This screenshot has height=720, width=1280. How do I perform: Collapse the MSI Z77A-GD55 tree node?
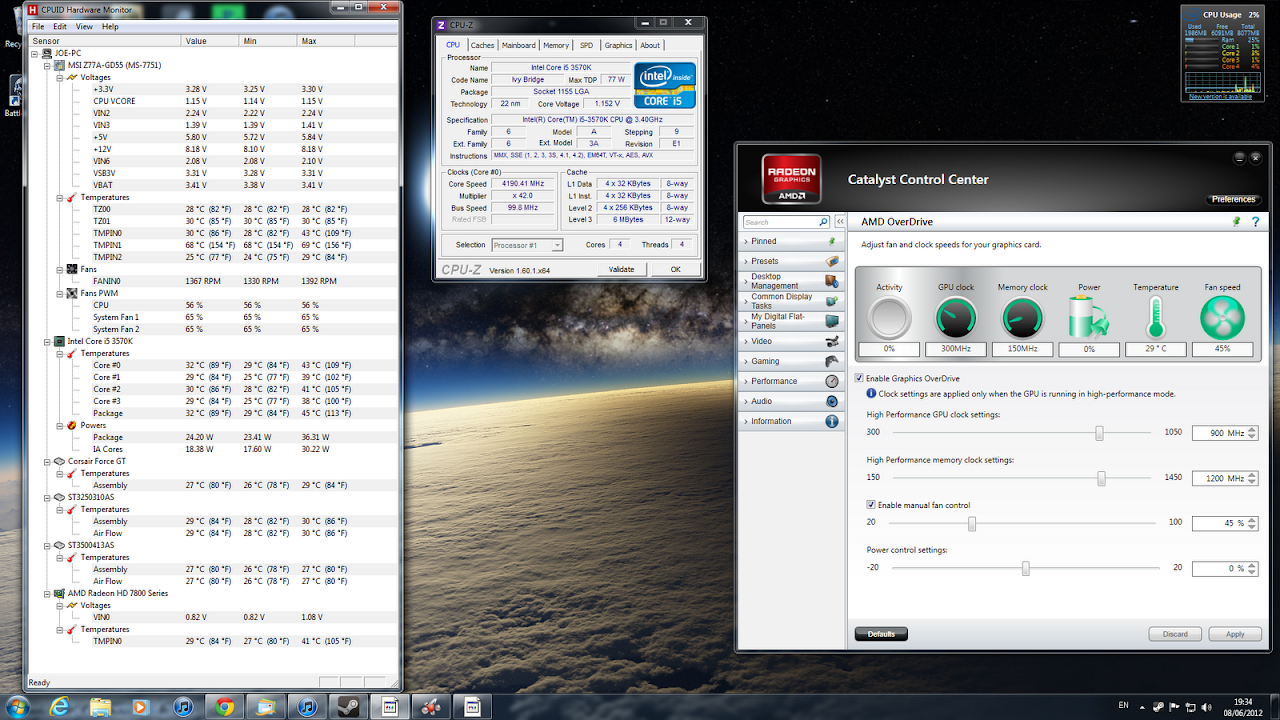[x=47, y=65]
